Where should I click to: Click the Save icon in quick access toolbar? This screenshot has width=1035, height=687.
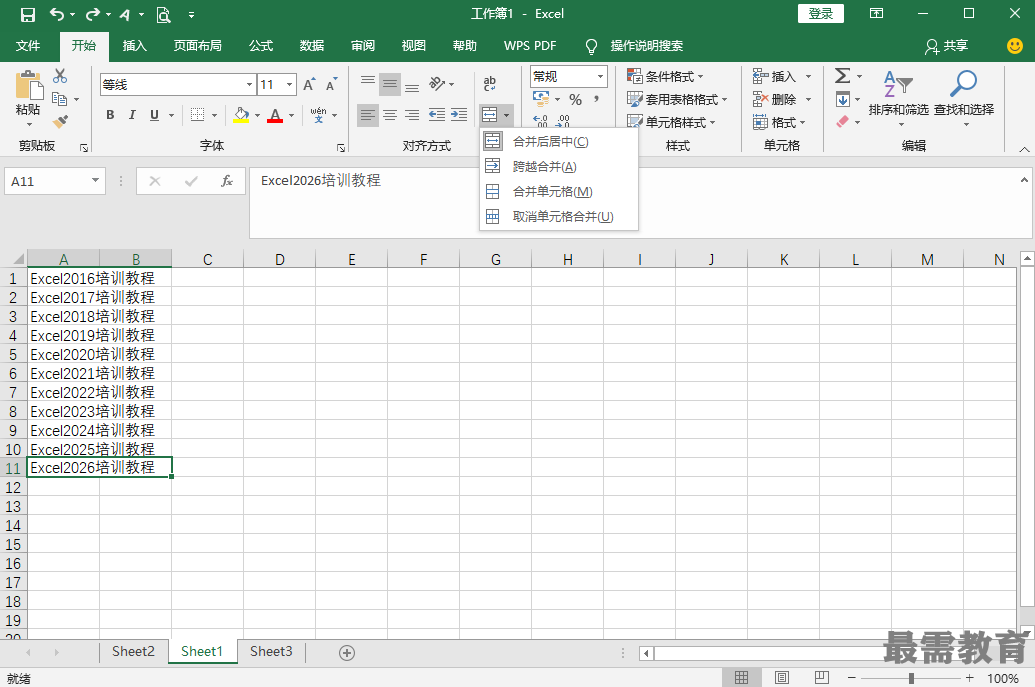28,15
